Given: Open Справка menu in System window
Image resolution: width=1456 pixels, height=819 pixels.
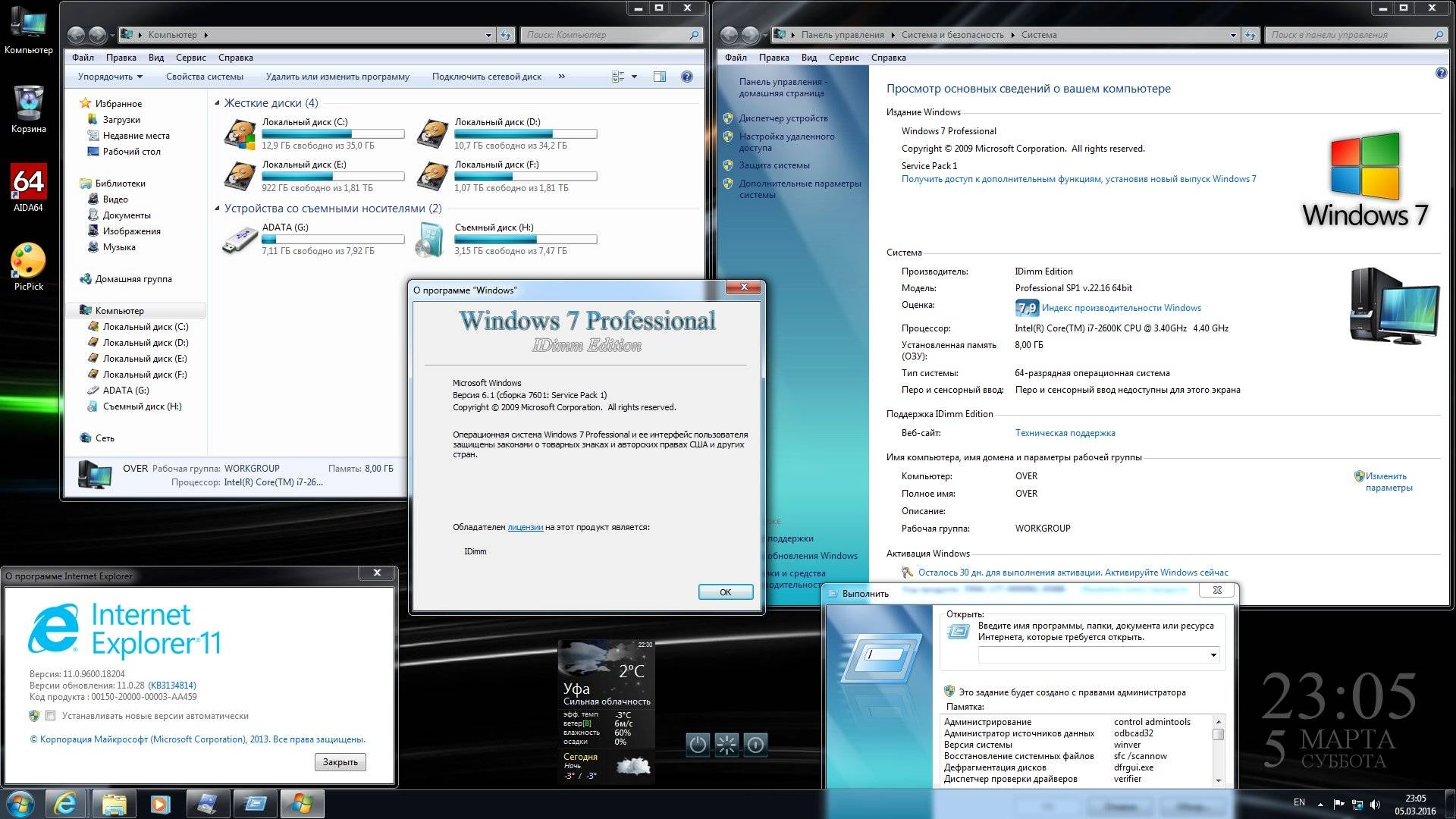Looking at the screenshot, I should [x=889, y=58].
